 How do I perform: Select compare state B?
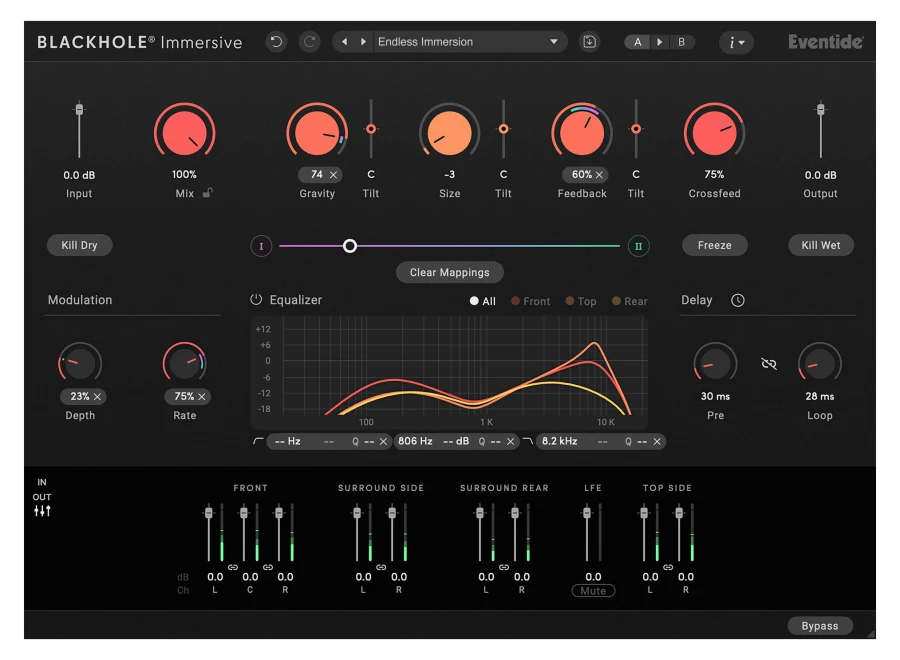click(x=681, y=42)
